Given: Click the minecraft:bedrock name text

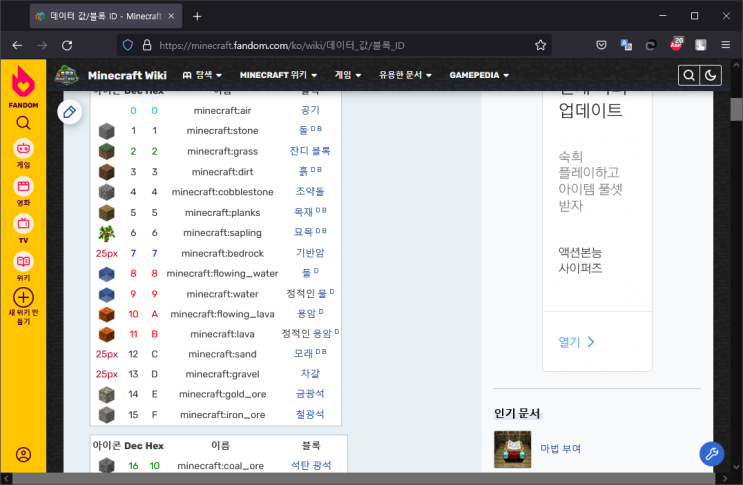Looking at the screenshot, I should [x=222, y=253].
